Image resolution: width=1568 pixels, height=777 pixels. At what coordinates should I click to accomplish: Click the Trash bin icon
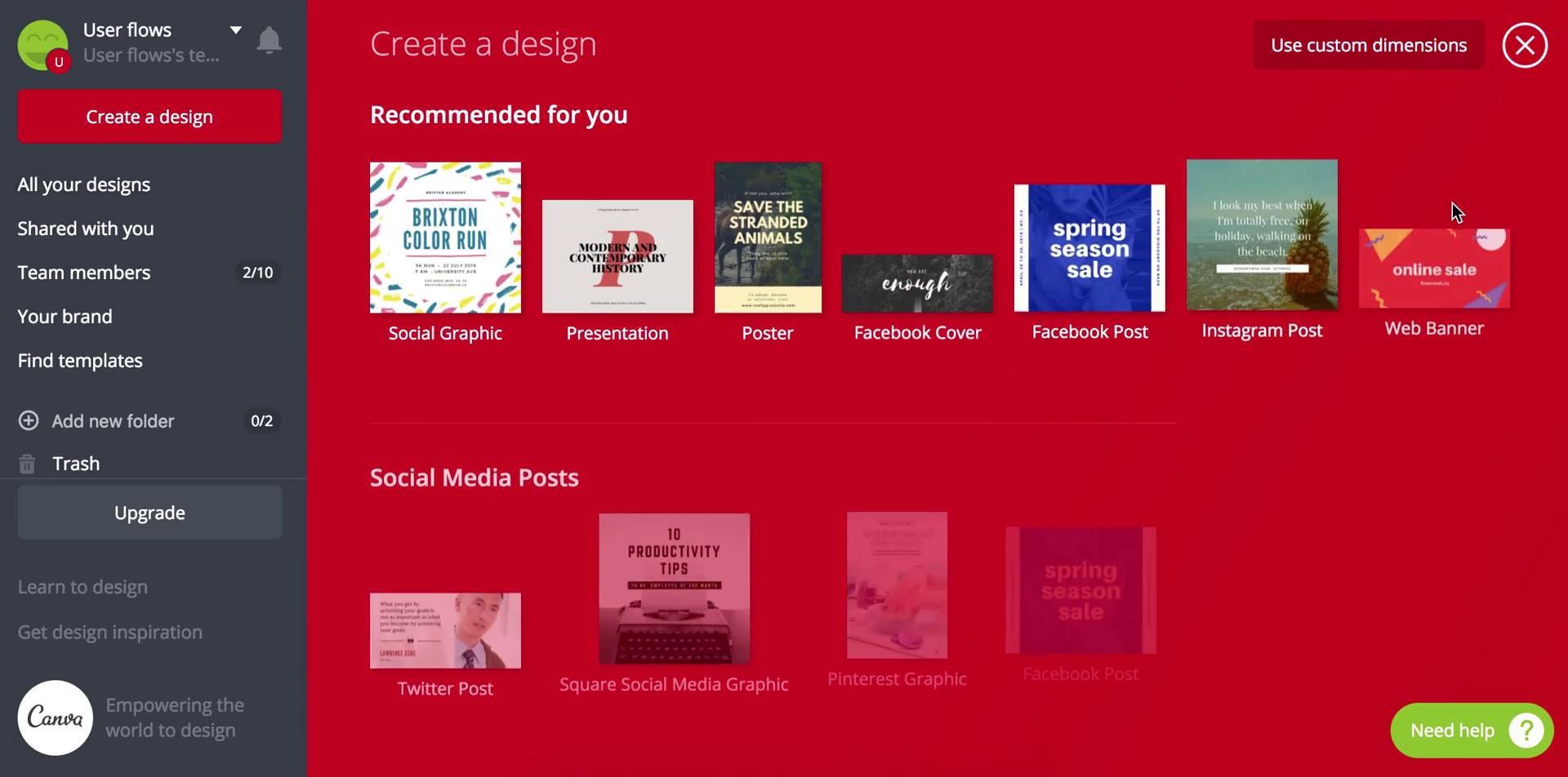coord(27,464)
